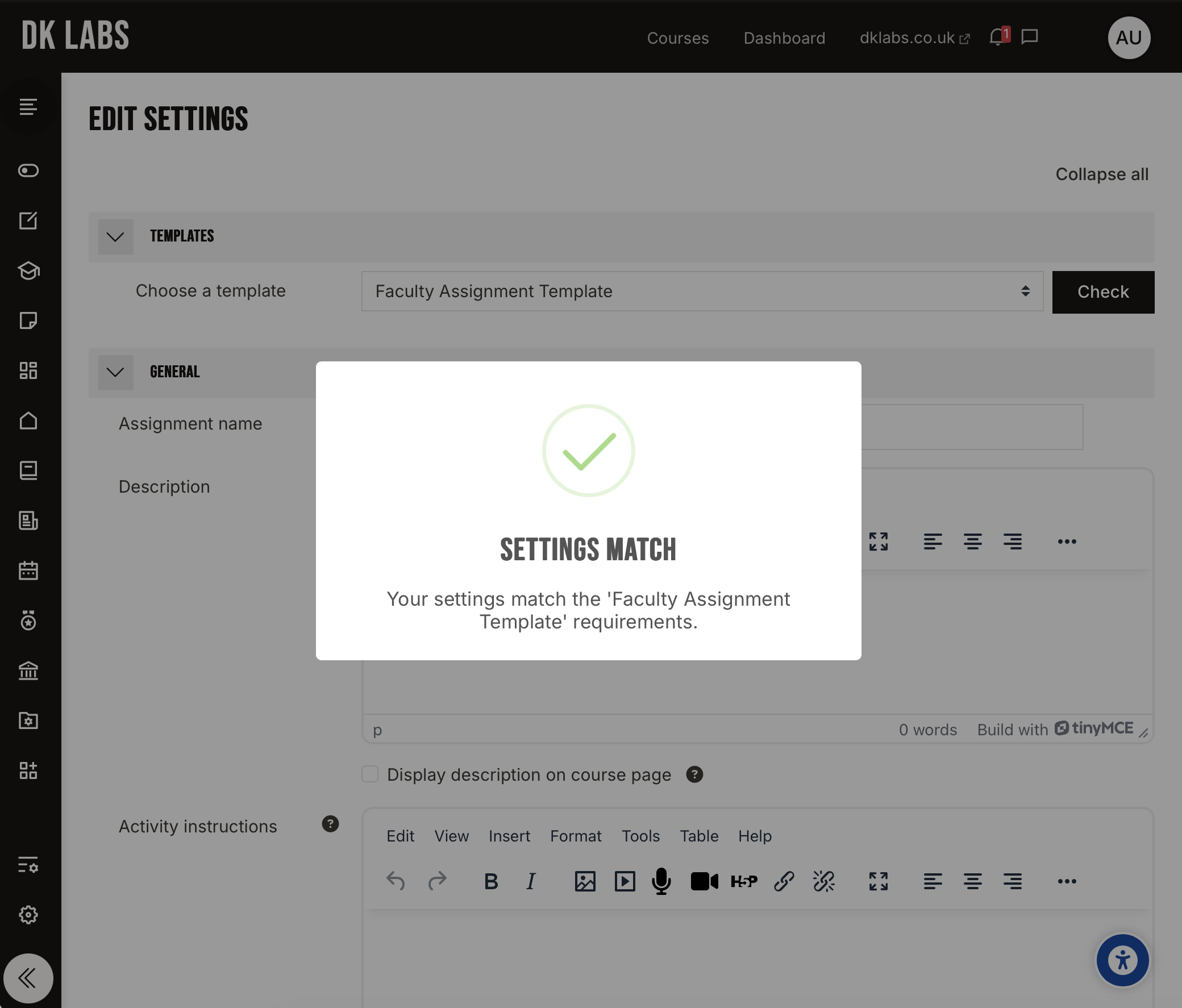Redo in the Activity instructions editor

point(437,881)
